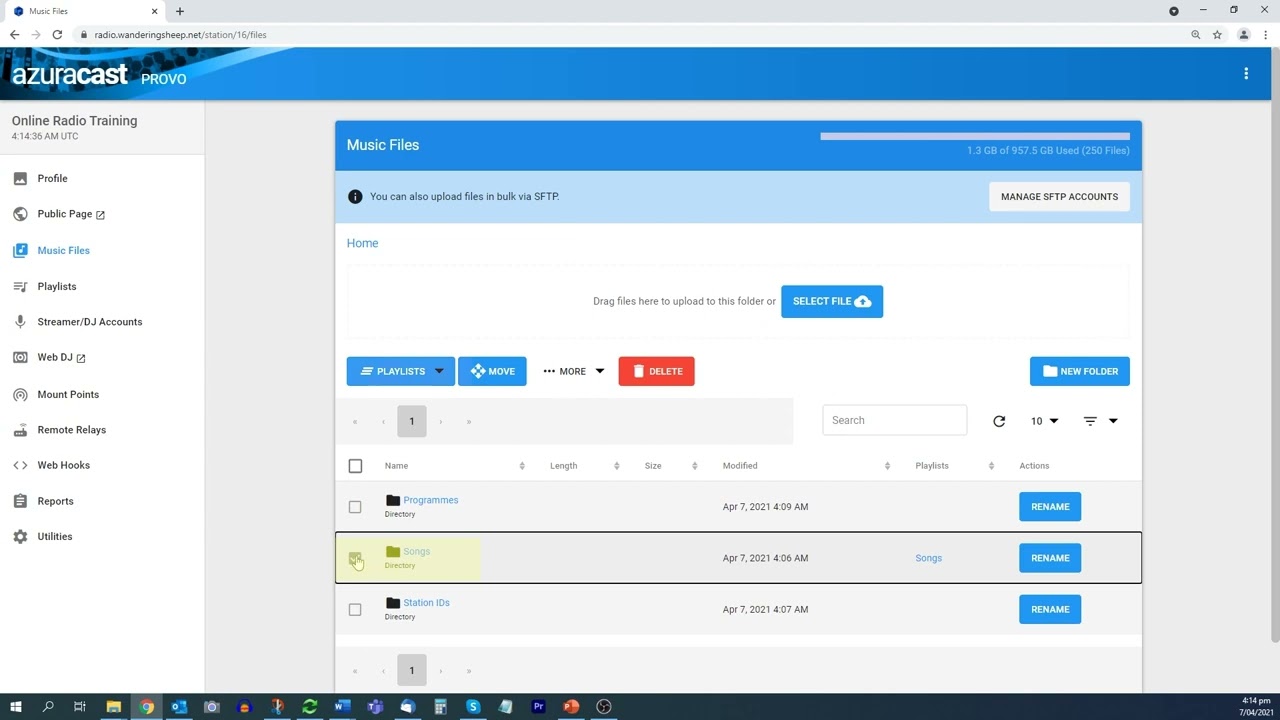The image size is (1280, 720).
Task: Open Microsoft Teams from taskbar
Action: click(375, 707)
